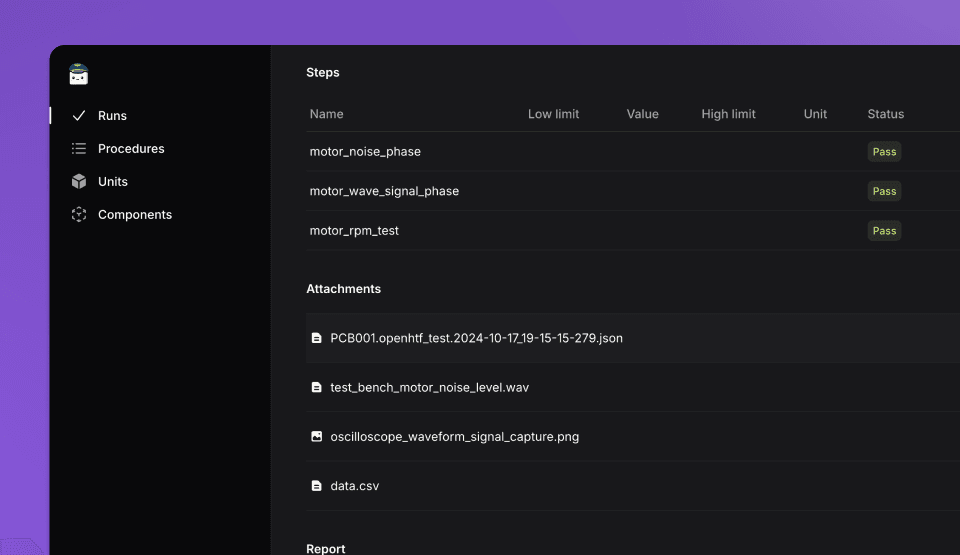Click the Low limit column header
Image resolution: width=960 pixels, height=555 pixels.
(x=553, y=114)
